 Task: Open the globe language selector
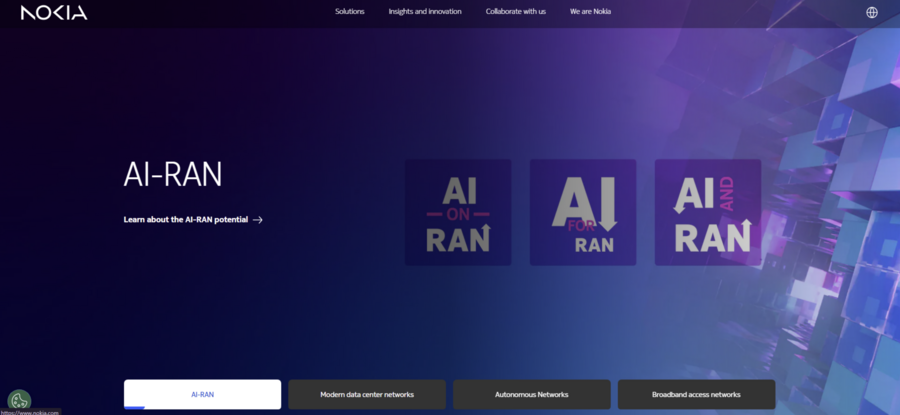coord(871,13)
